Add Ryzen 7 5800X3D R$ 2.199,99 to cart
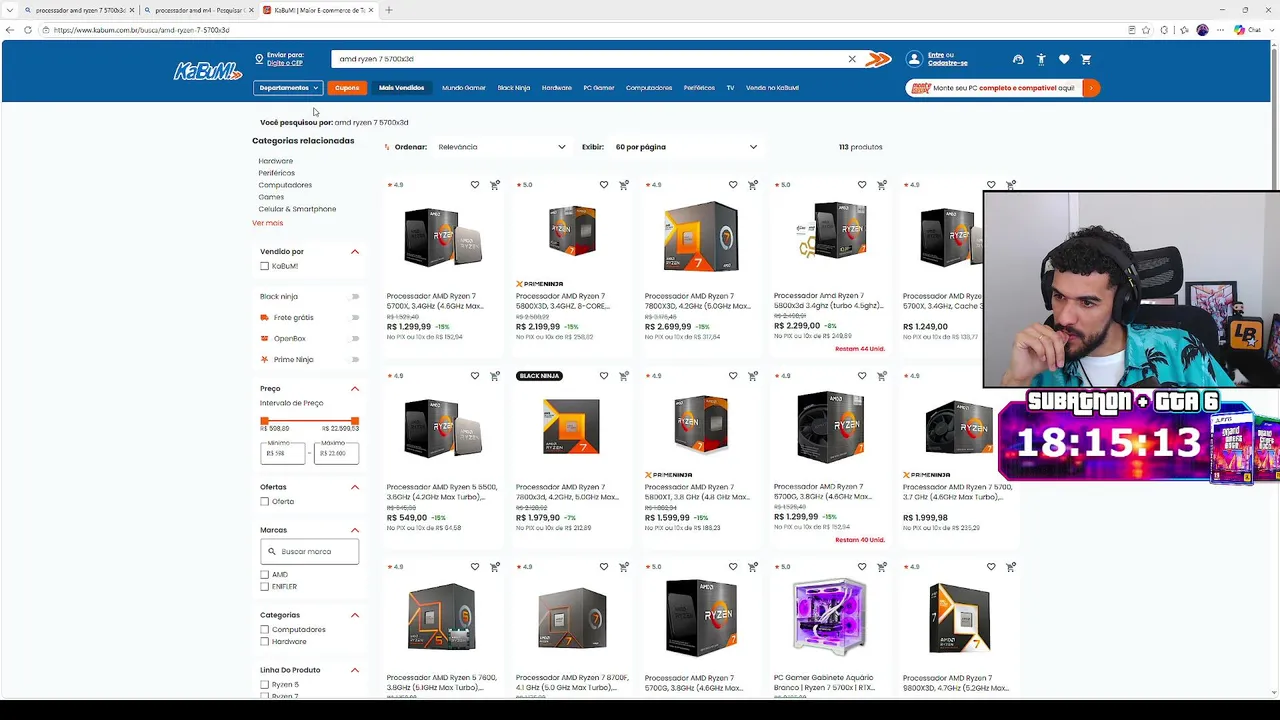This screenshot has width=1280, height=720. [624, 185]
